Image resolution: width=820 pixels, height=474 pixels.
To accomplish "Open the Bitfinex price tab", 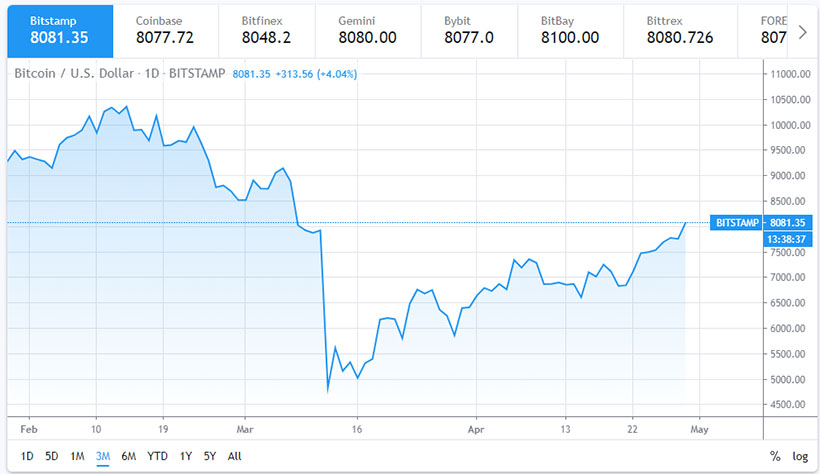I will tap(262, 30).
